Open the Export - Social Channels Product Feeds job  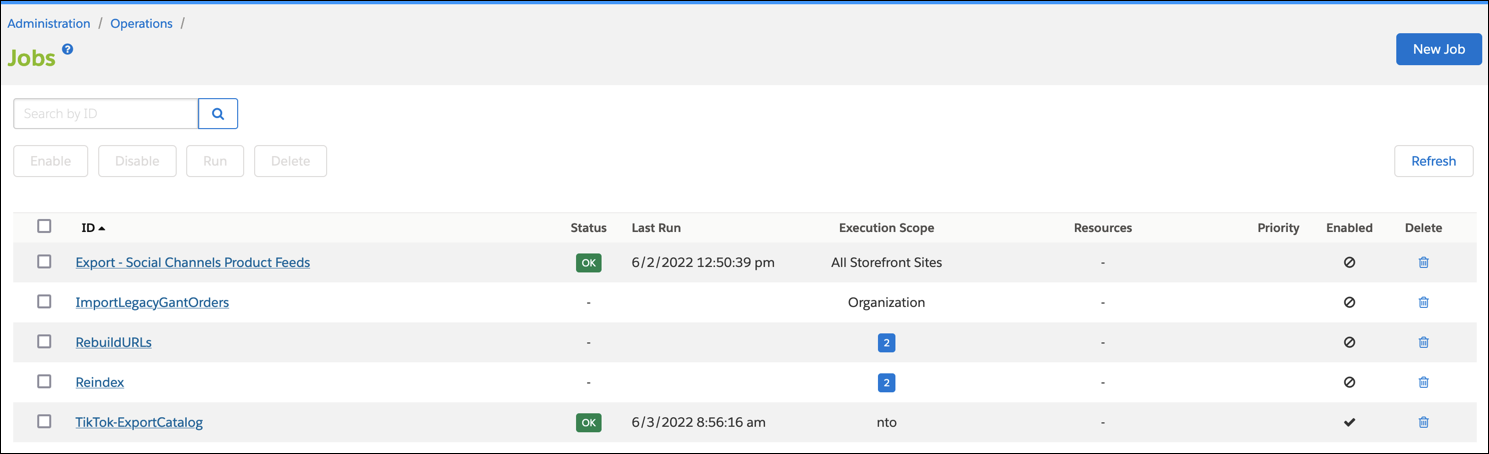click(x=193, y=262)
